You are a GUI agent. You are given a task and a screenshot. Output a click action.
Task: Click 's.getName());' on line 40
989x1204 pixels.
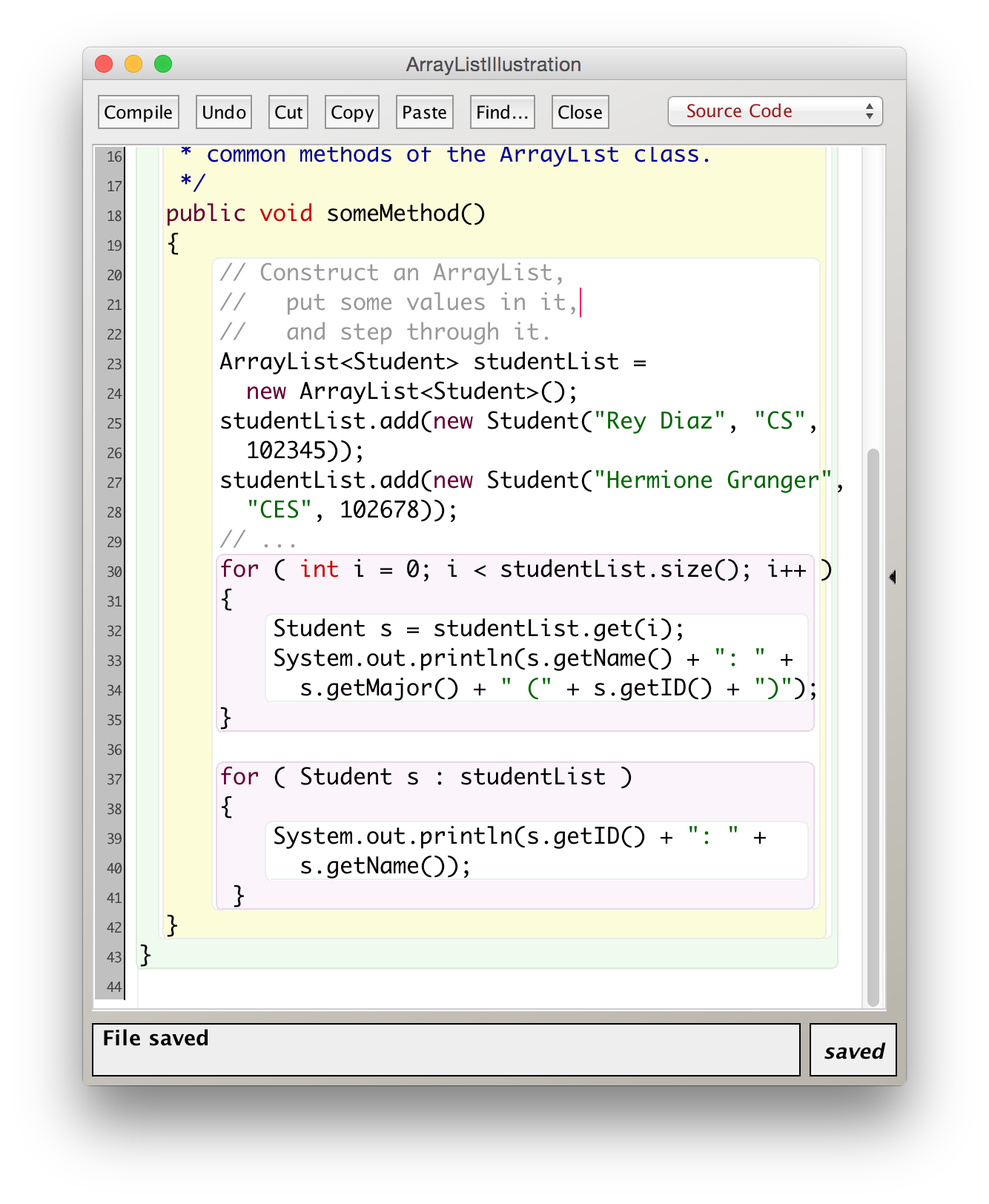(x=386, y=866)
